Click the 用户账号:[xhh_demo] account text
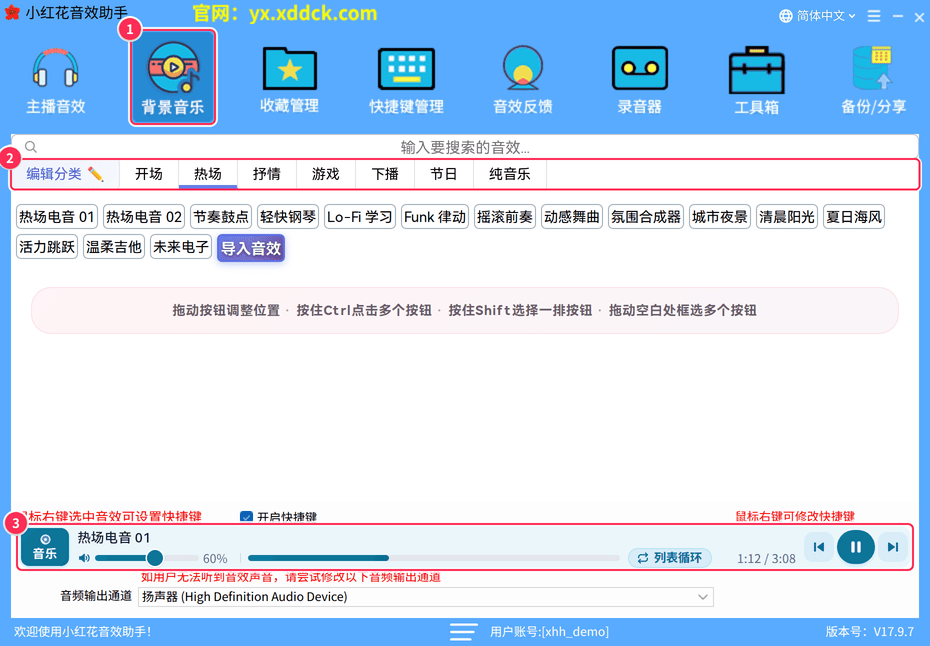The width and height of the screenshot is (930, 646). tap(549, 632)
